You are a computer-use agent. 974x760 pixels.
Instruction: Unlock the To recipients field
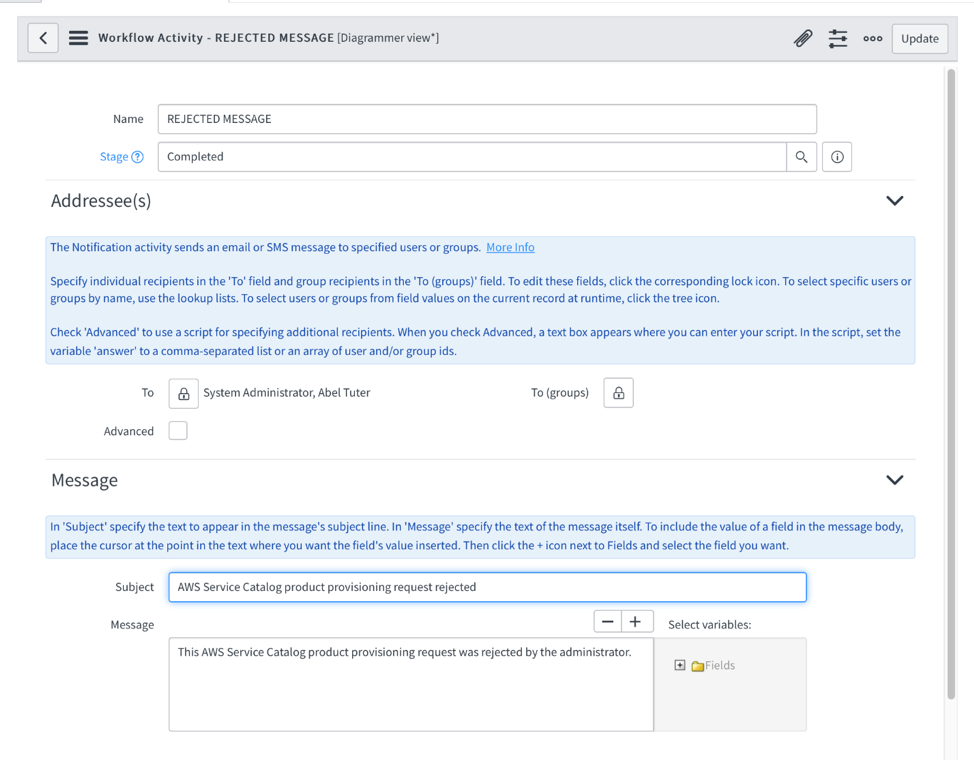click(183, 393)
